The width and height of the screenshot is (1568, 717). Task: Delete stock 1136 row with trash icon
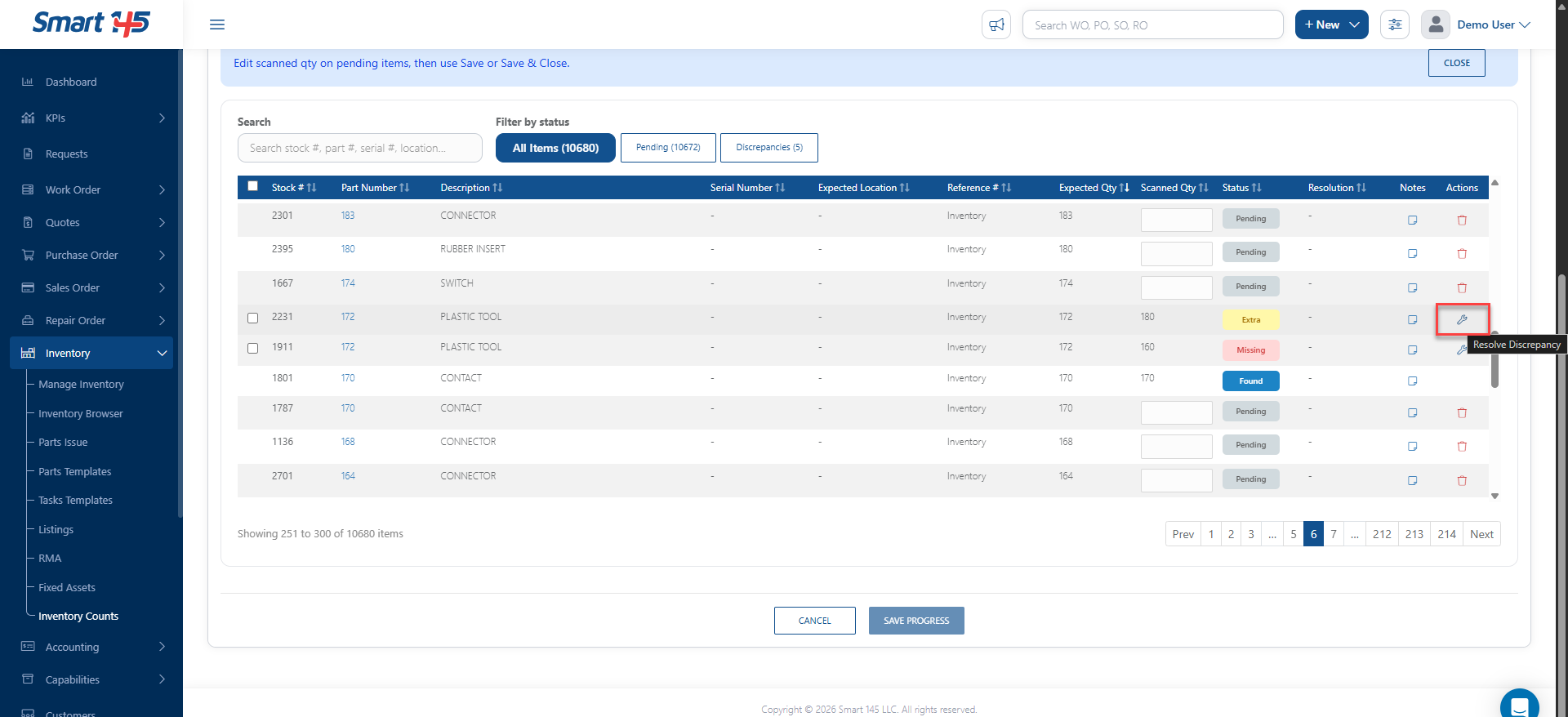[x=1462, y=446]
